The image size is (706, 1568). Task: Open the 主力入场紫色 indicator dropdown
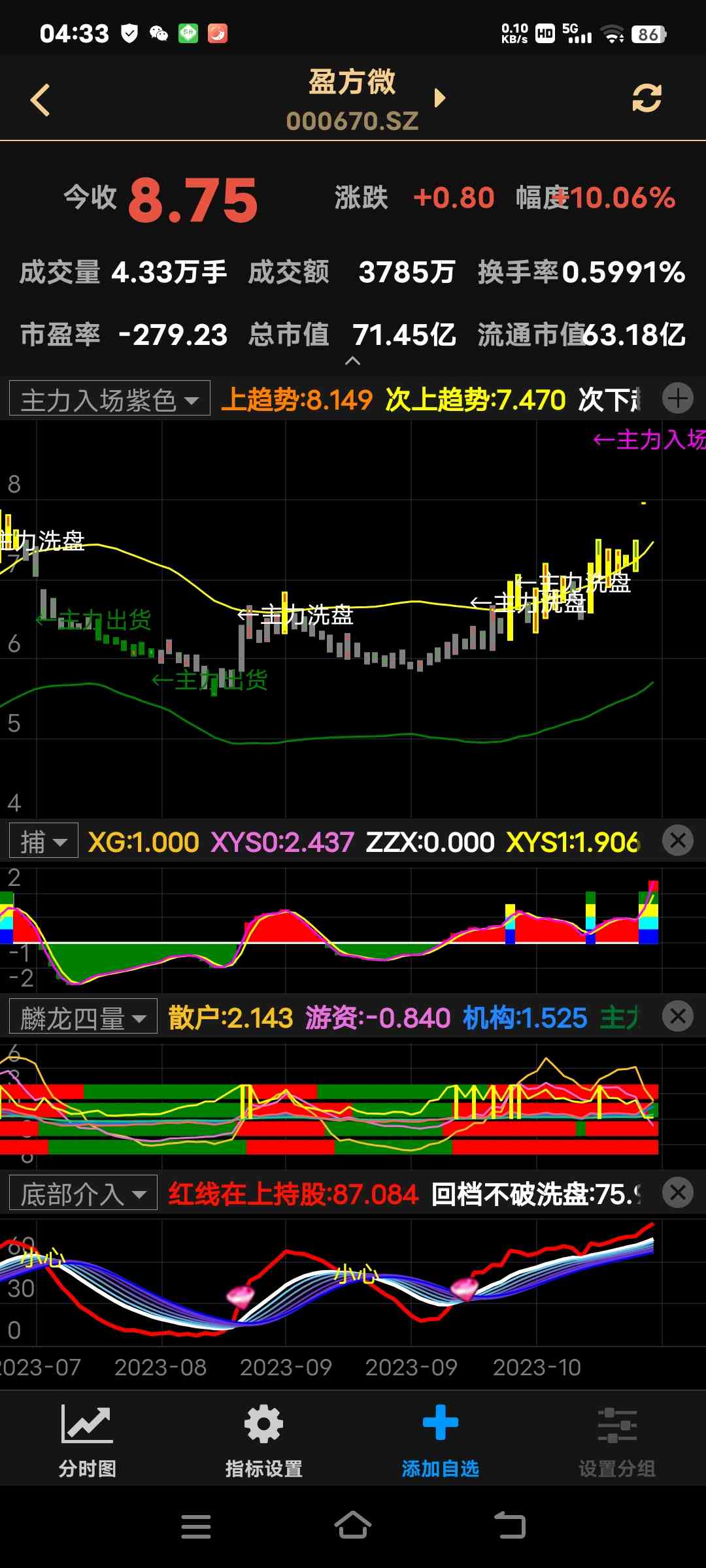coord(110,399)
